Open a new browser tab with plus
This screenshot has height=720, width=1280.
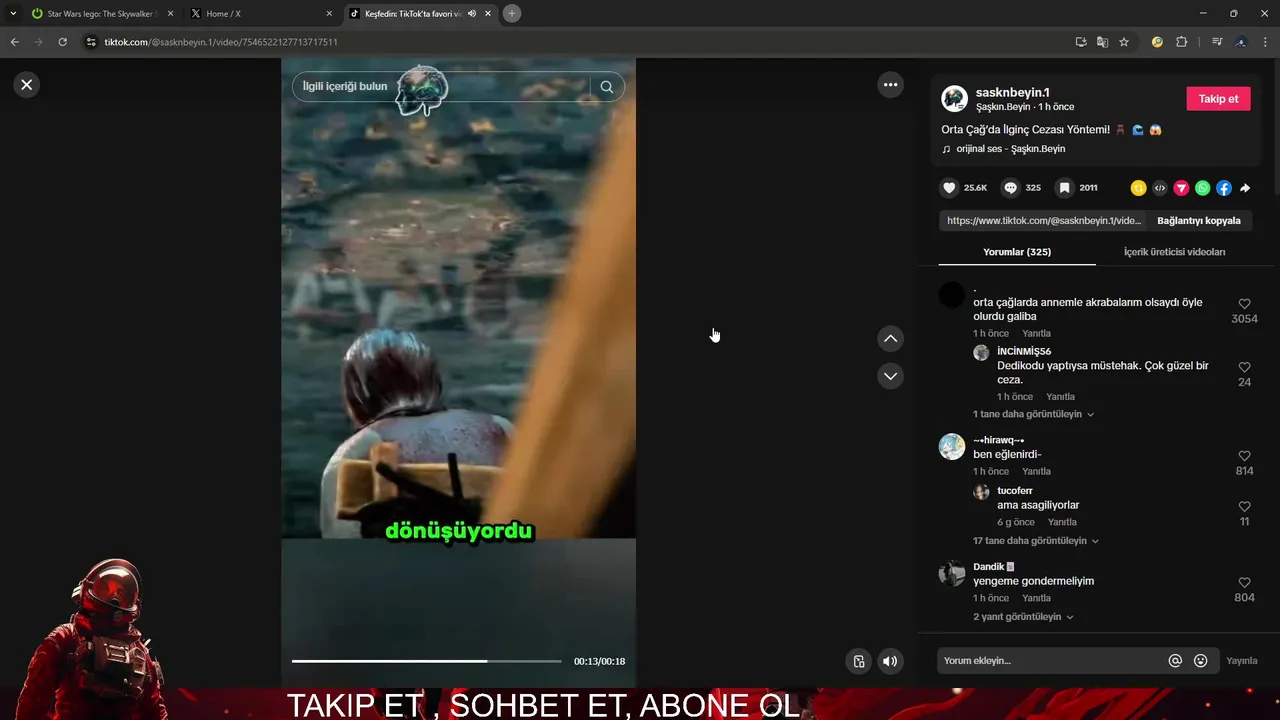(x=512, y=14)
